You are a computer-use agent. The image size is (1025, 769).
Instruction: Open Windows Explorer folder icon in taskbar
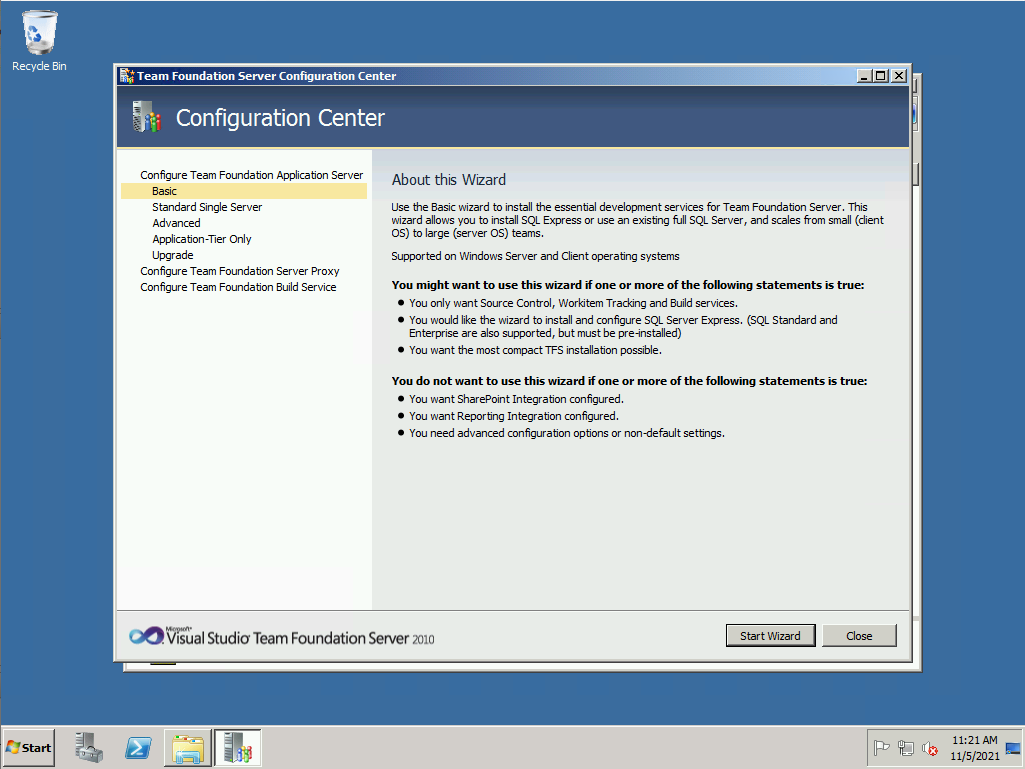188,747
